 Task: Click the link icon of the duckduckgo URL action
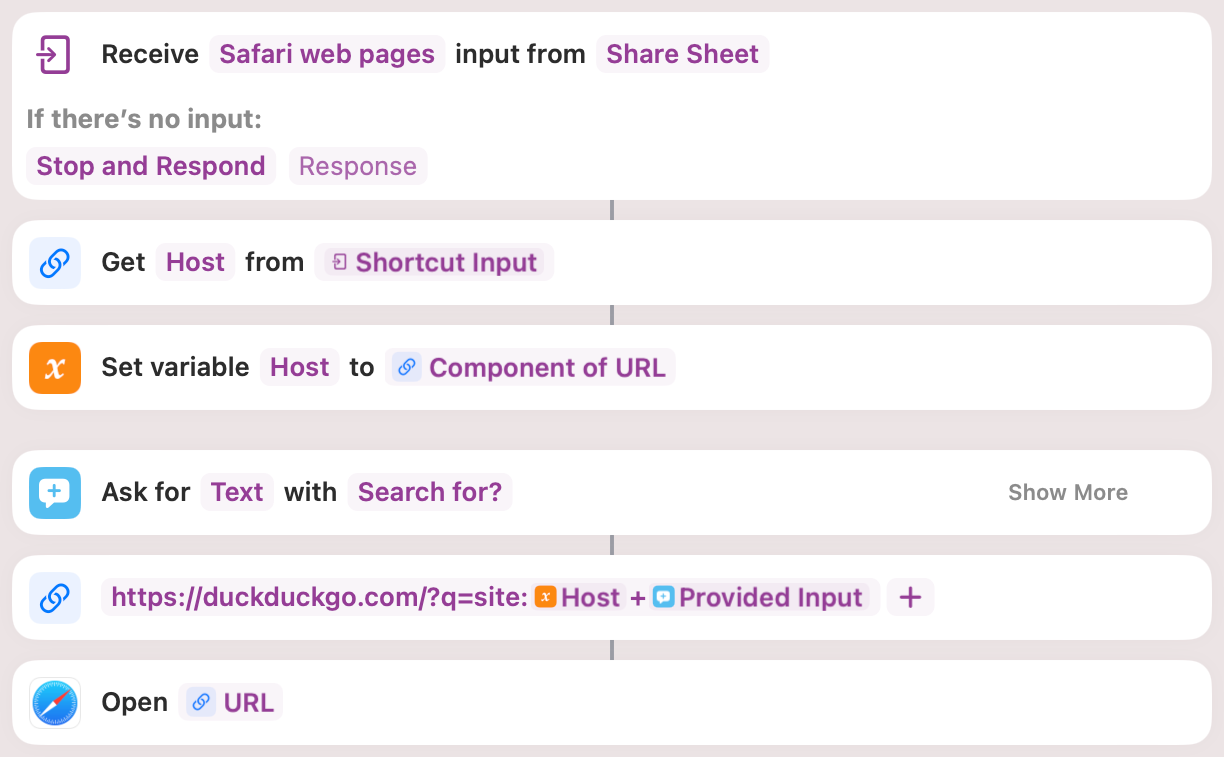coord(55,598)
